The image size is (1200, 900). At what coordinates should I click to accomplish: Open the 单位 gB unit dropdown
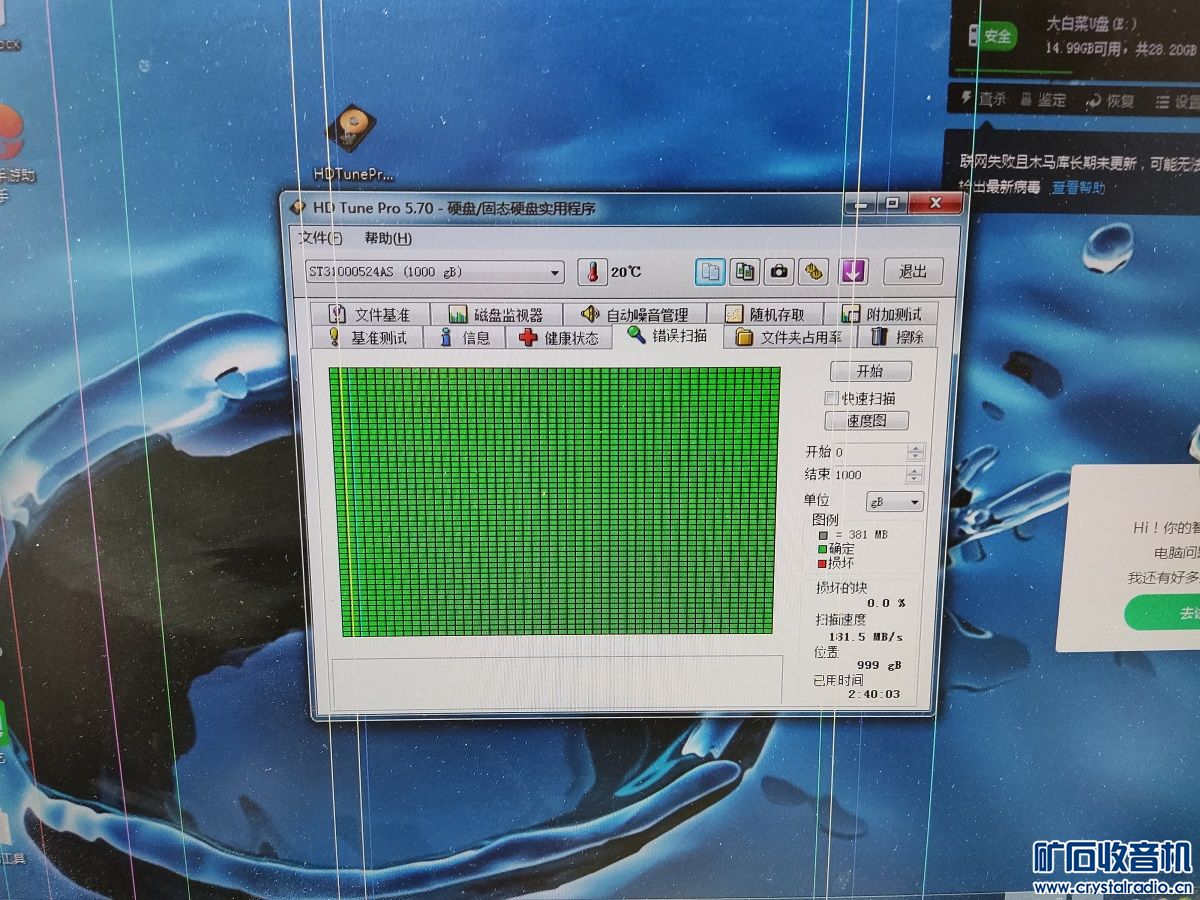pyautogui.click(x=894, y=502)
